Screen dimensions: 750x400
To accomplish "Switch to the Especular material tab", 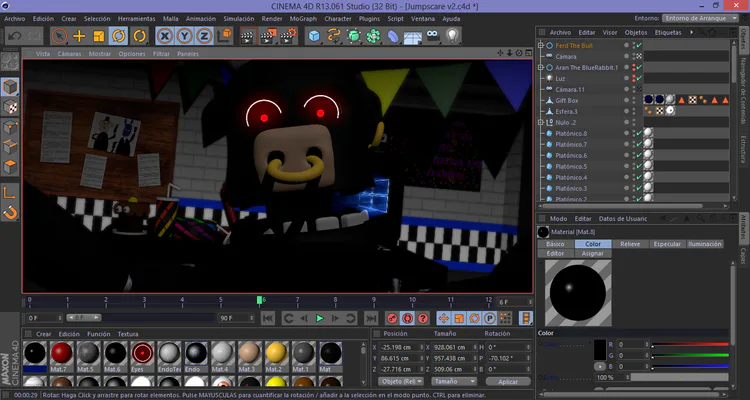I will [x=667, y=244].
